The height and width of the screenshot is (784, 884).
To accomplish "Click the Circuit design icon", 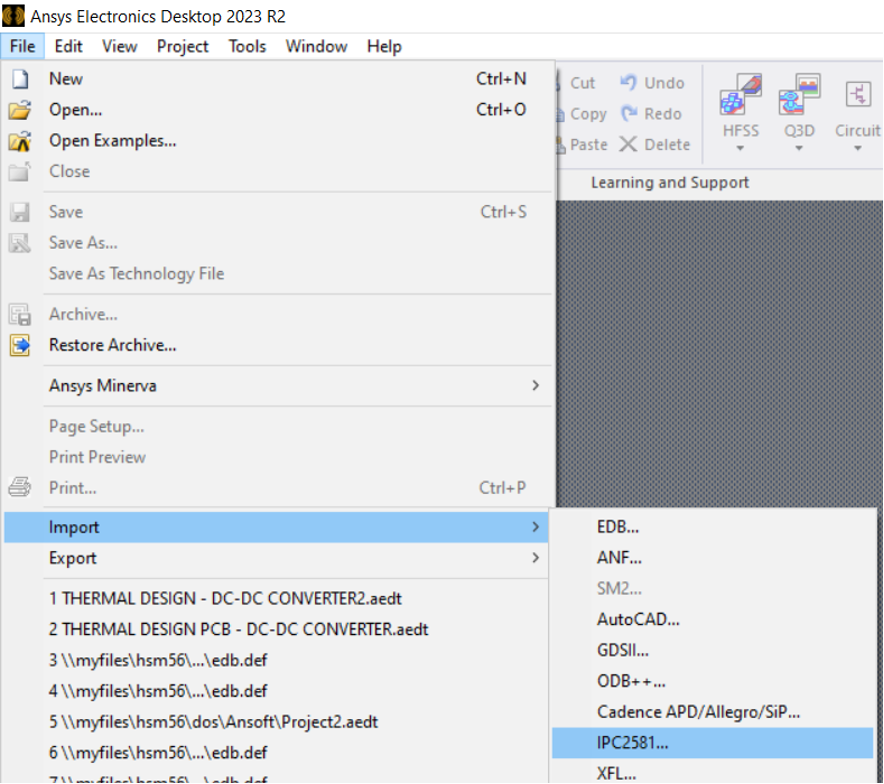I will click(x=857, y=95).
